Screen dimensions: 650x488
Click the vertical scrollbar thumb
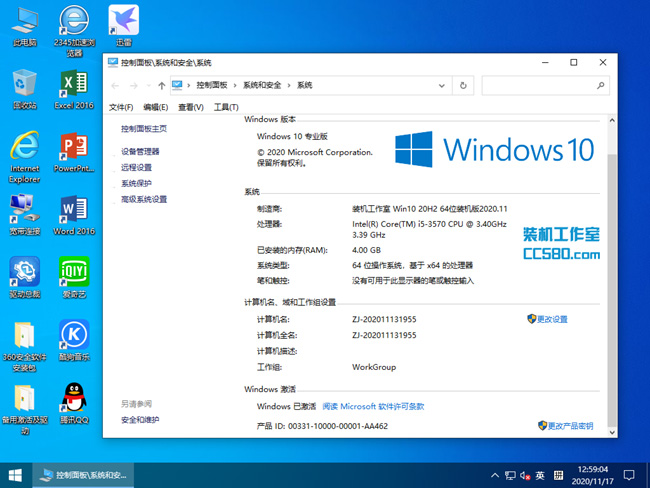click(x=612, y=291)
